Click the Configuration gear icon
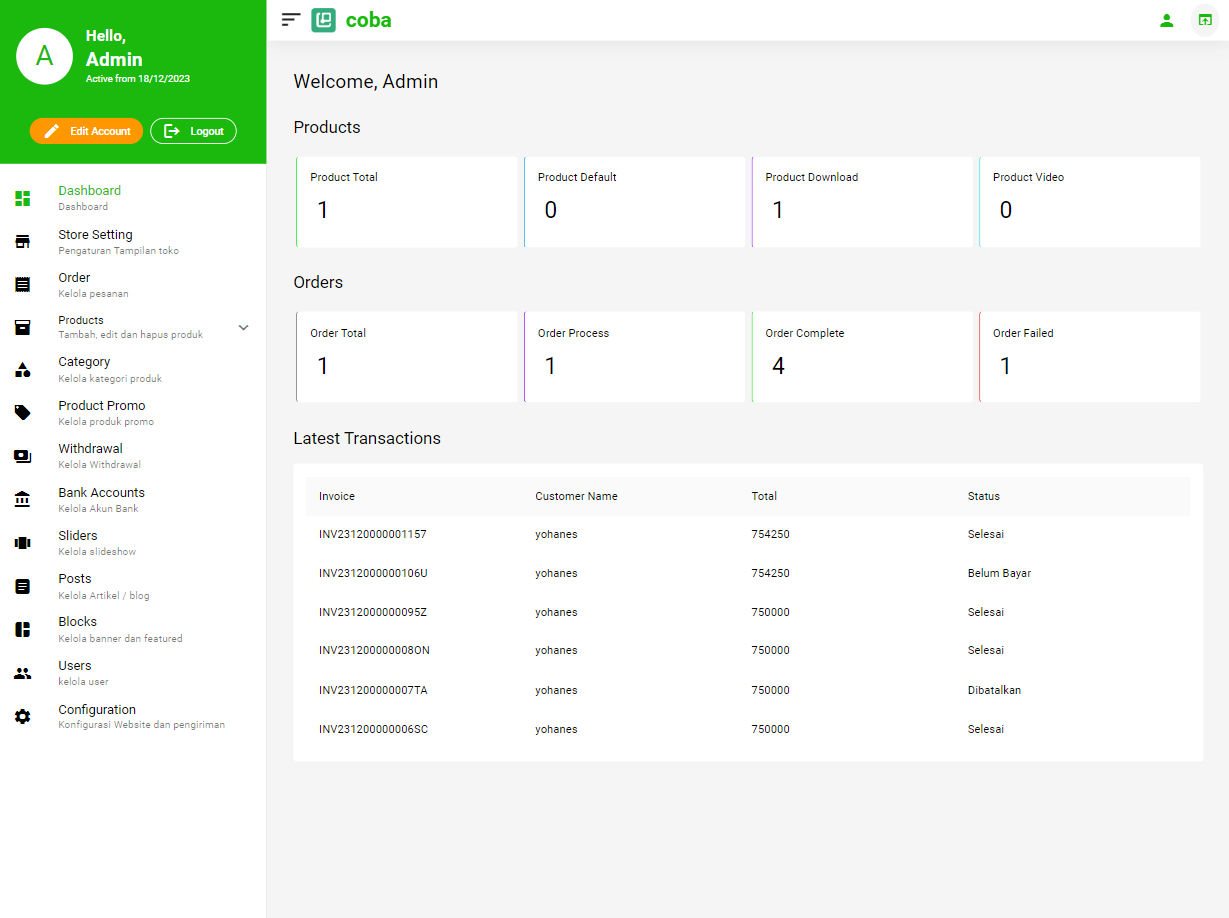This screenshot has height=918, width=1229. pyautogui.click(x=22, y=716)
